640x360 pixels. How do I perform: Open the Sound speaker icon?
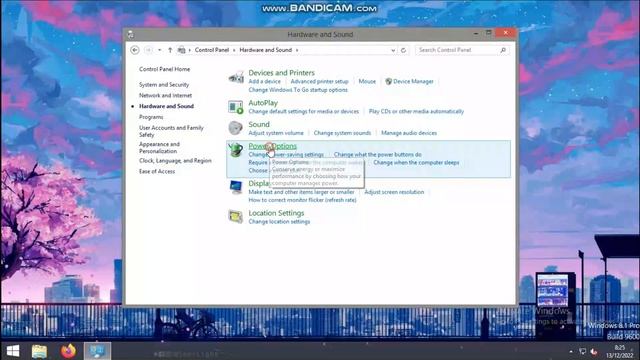coord(236,128)
